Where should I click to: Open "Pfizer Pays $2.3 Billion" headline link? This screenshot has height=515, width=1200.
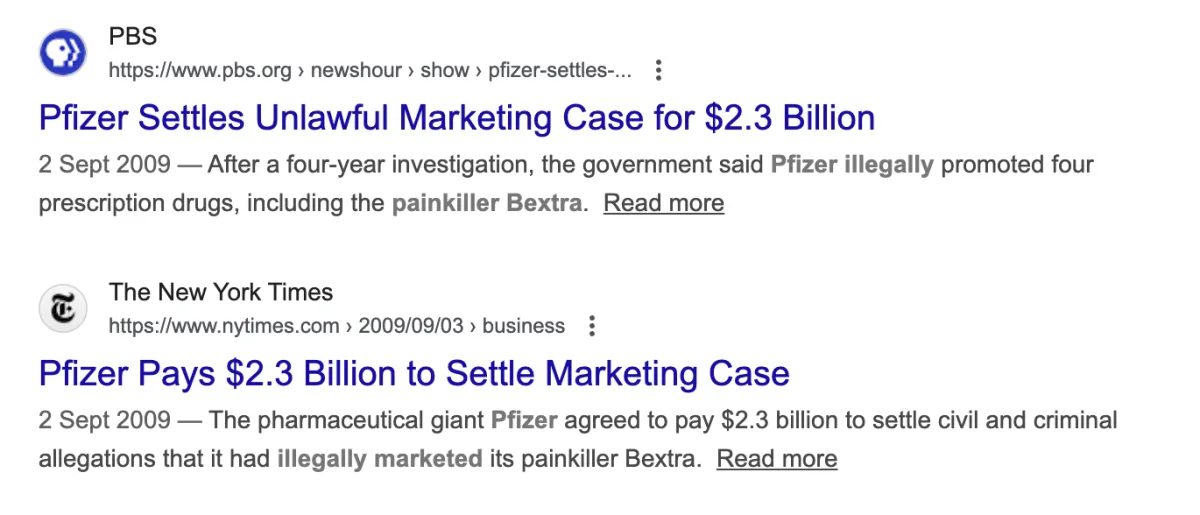click(414, 374)
